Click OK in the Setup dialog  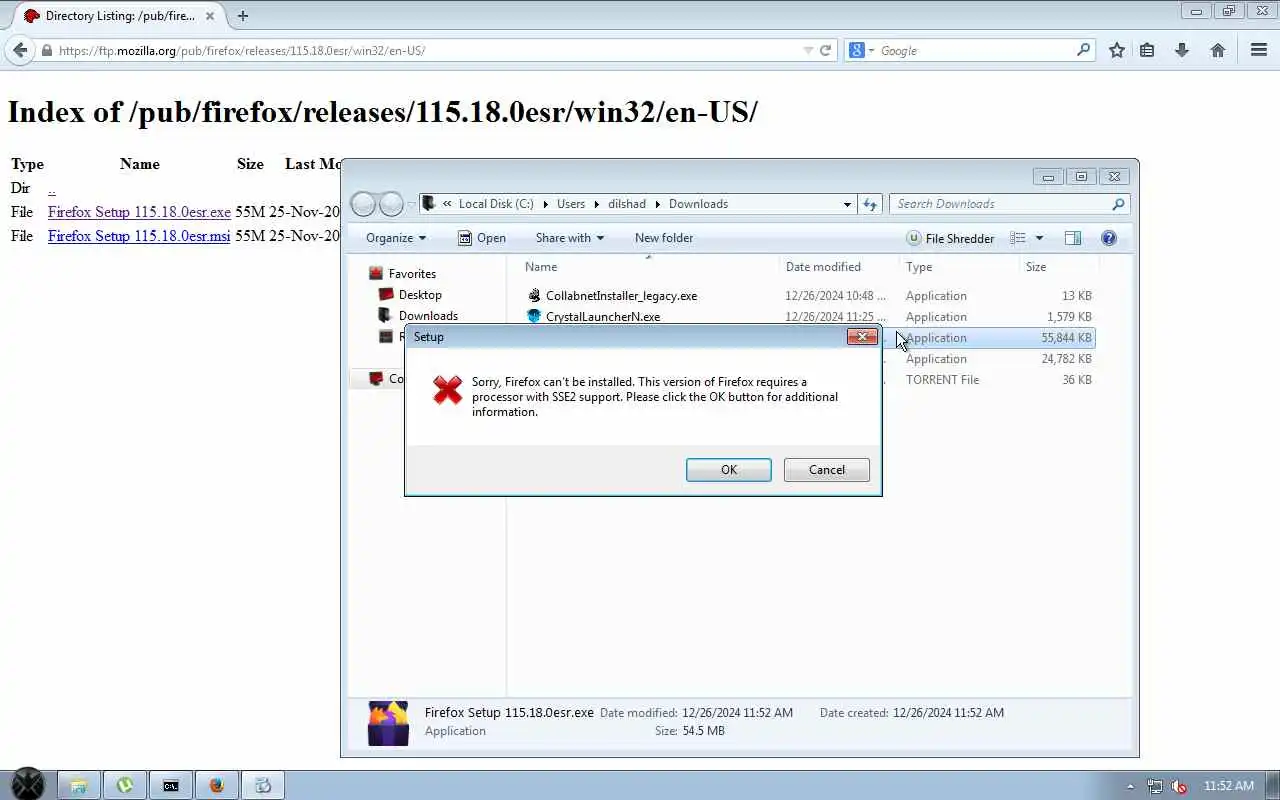tap(729, 470)
